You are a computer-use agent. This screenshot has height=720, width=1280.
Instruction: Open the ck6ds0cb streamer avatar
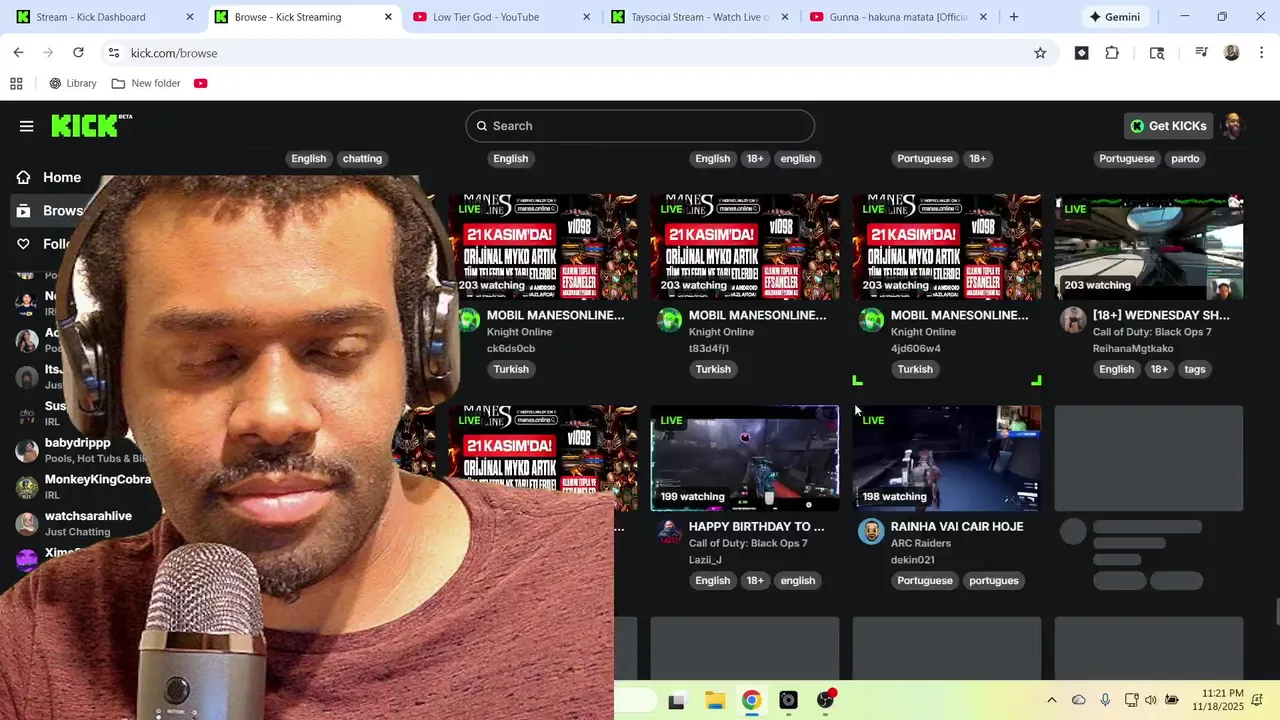[x=468, y=320]
